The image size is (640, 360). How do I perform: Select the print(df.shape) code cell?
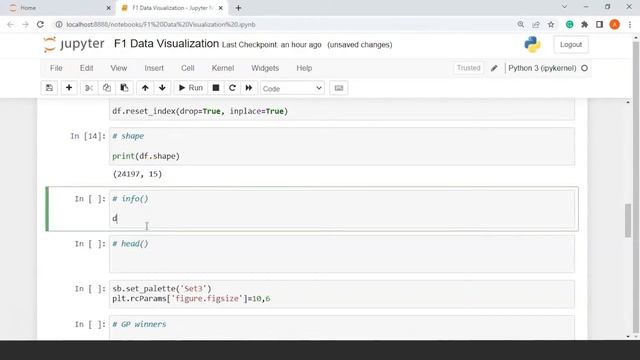coord(342,146)
